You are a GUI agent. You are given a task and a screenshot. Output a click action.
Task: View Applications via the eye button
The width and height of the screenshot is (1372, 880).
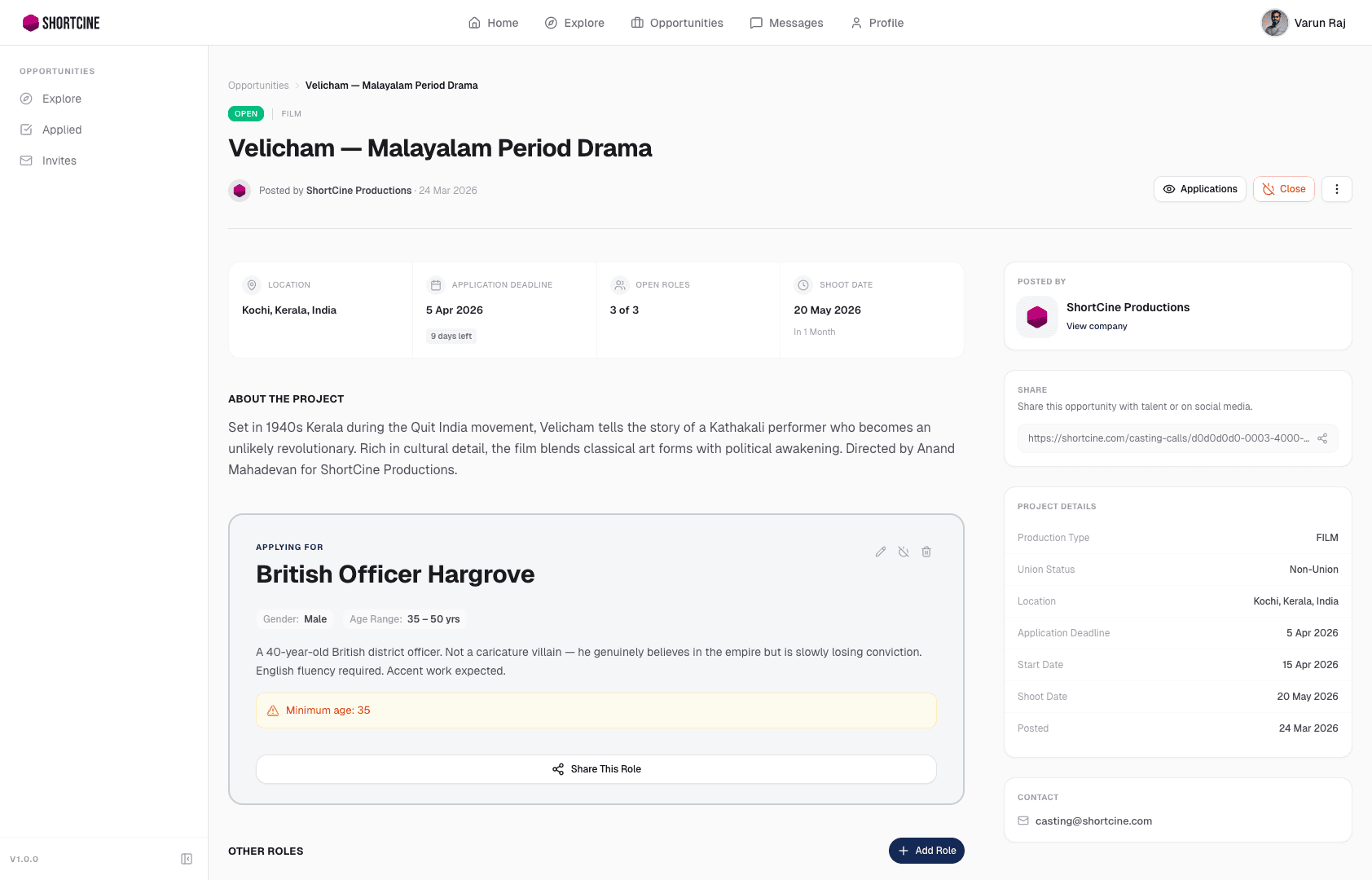point(1200,189)
